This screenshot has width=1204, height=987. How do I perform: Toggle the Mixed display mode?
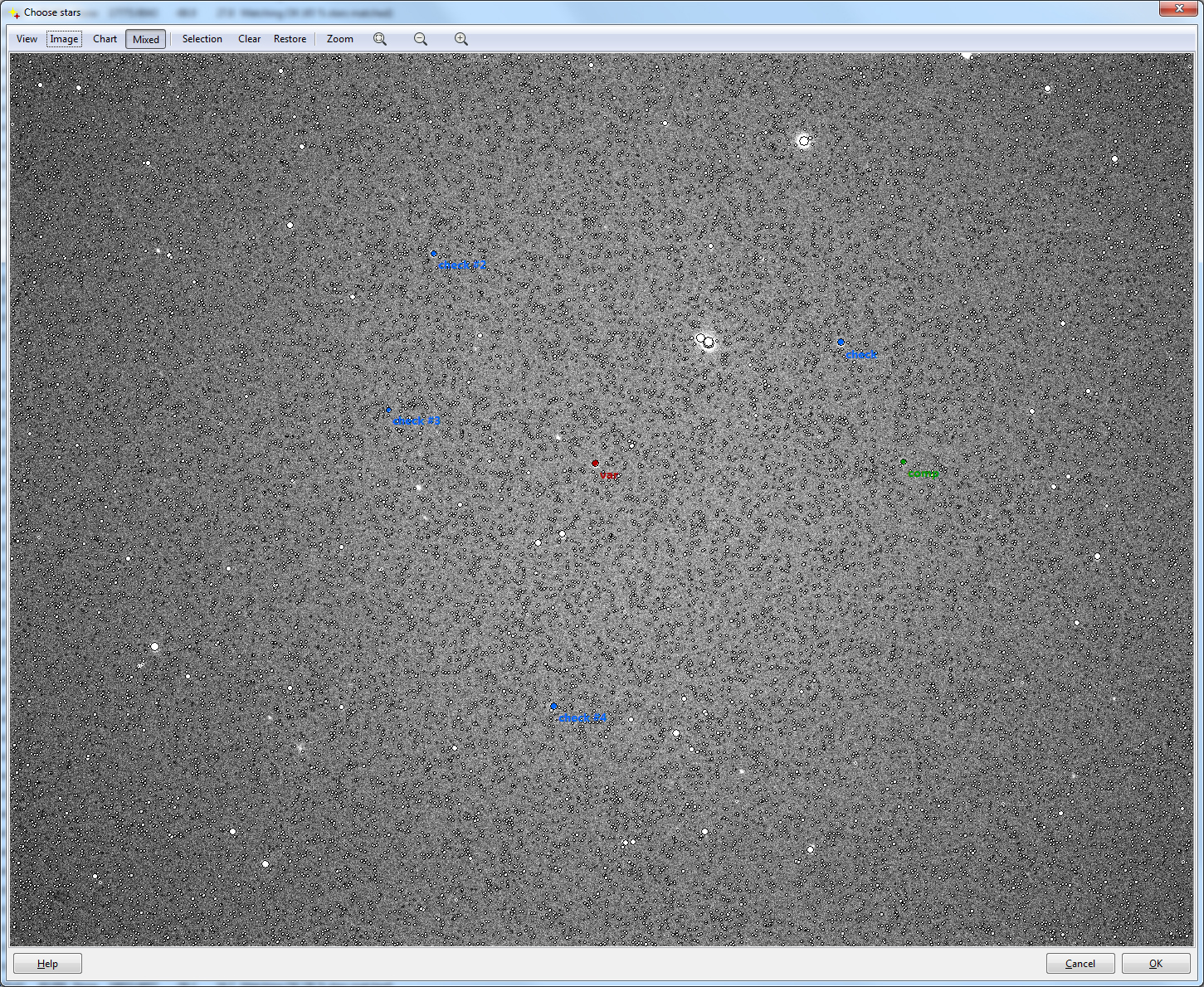(146, 39)
